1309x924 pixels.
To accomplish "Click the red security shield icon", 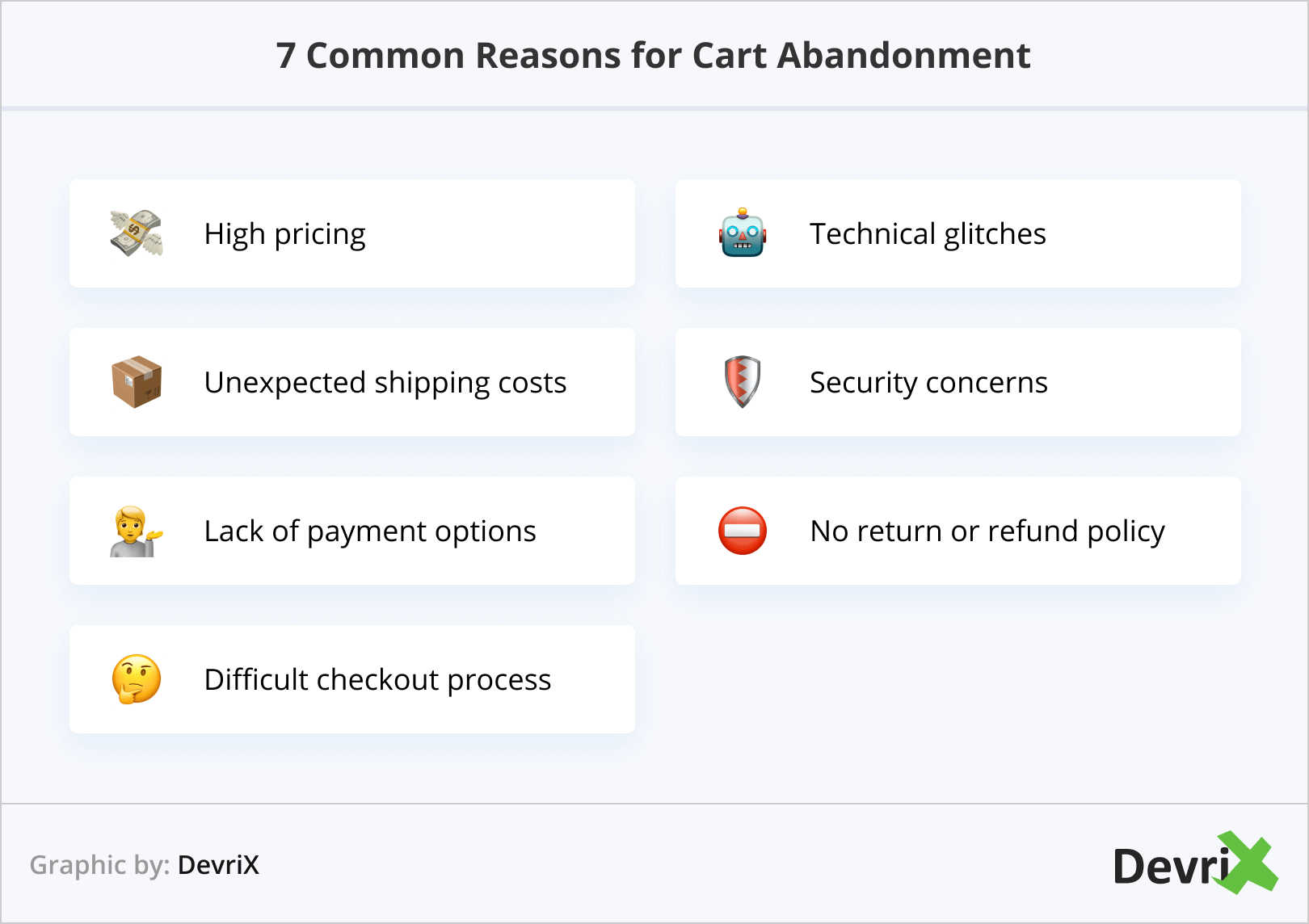I will click(743, 382).
